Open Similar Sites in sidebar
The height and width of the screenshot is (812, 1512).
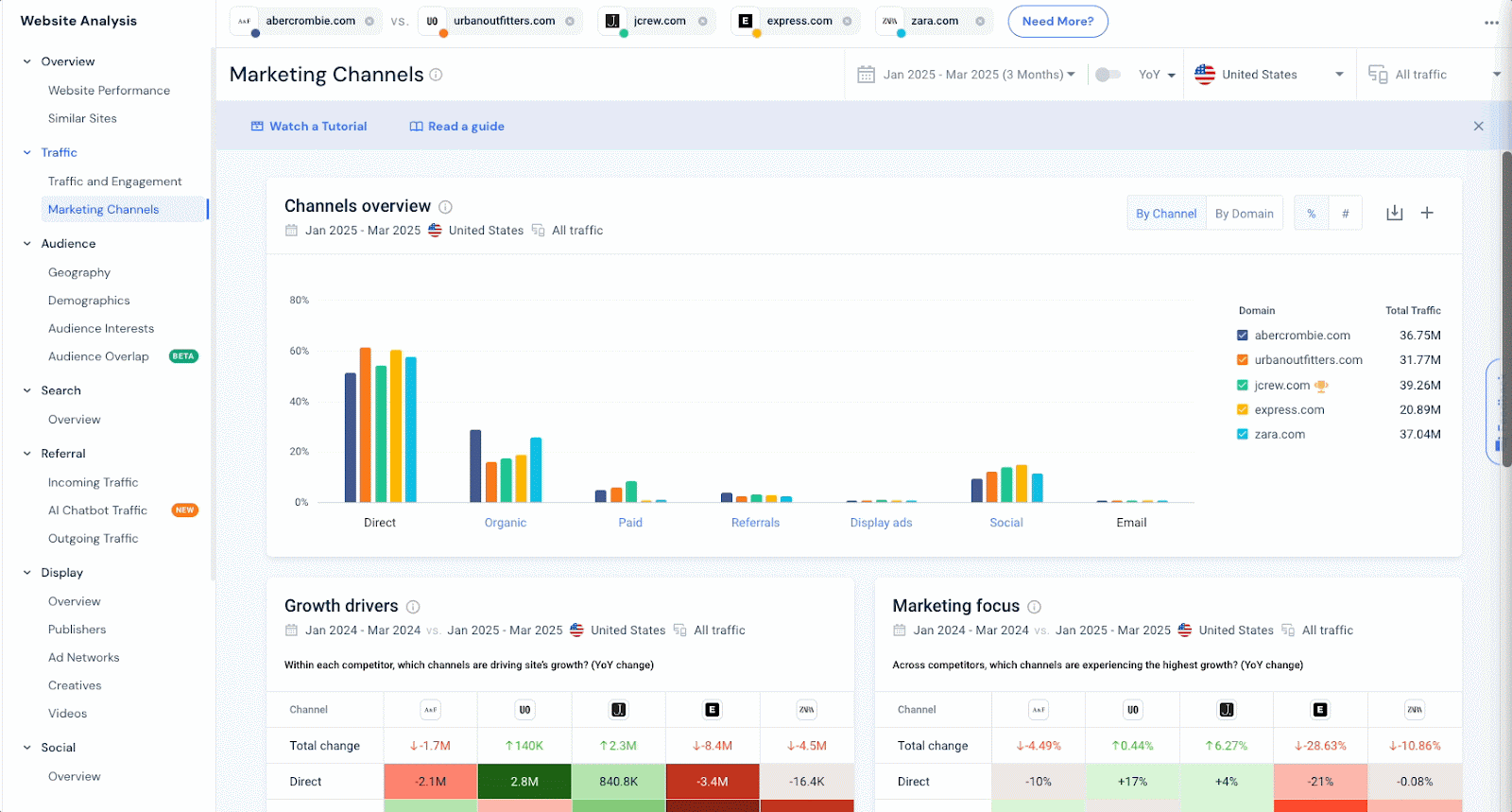pyautogui.click(x=82, y=119)
